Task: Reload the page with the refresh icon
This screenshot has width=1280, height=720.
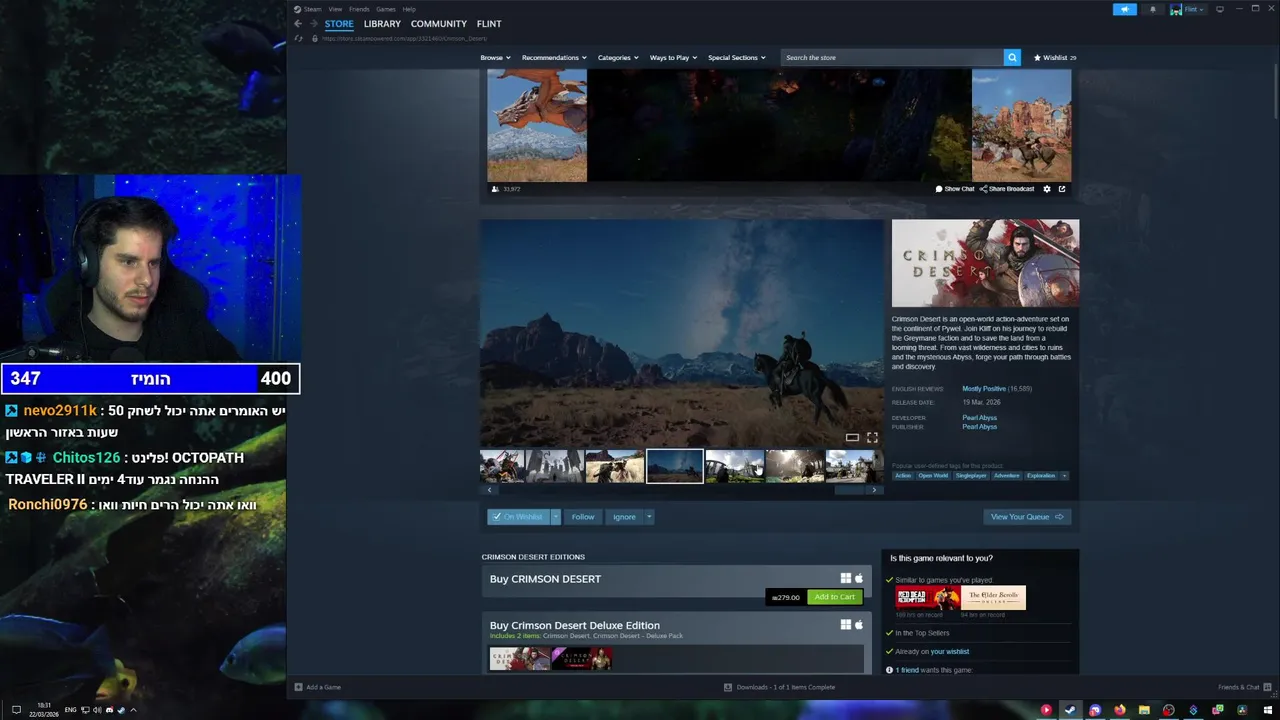Action: [x=298, y=39]
